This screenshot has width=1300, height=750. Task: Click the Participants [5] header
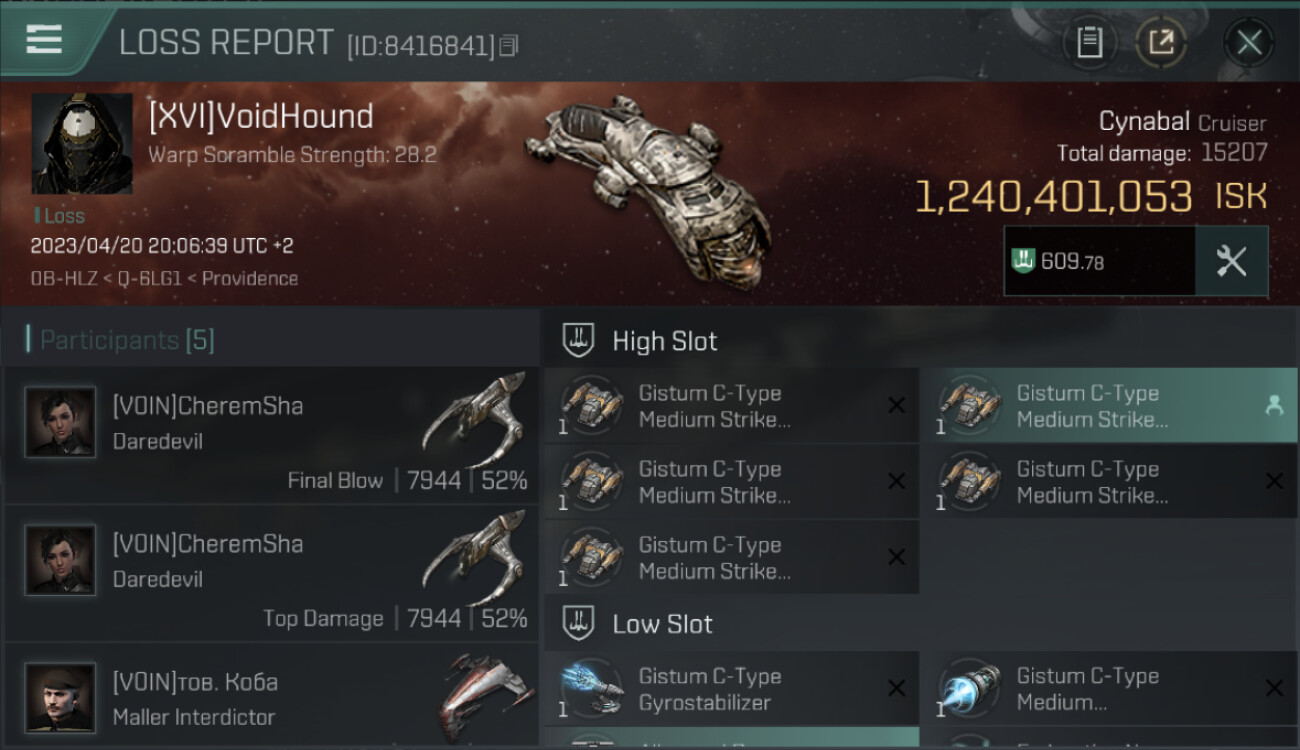click(126, 340)
